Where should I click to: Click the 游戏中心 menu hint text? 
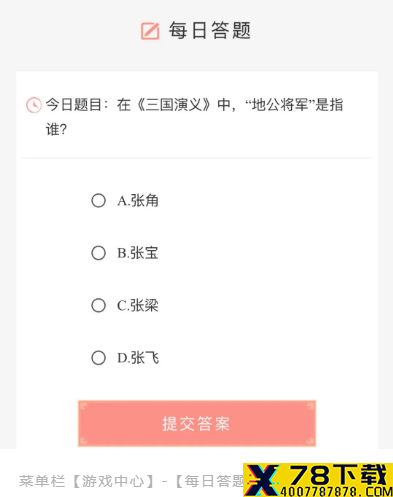(x=113, y=481)
